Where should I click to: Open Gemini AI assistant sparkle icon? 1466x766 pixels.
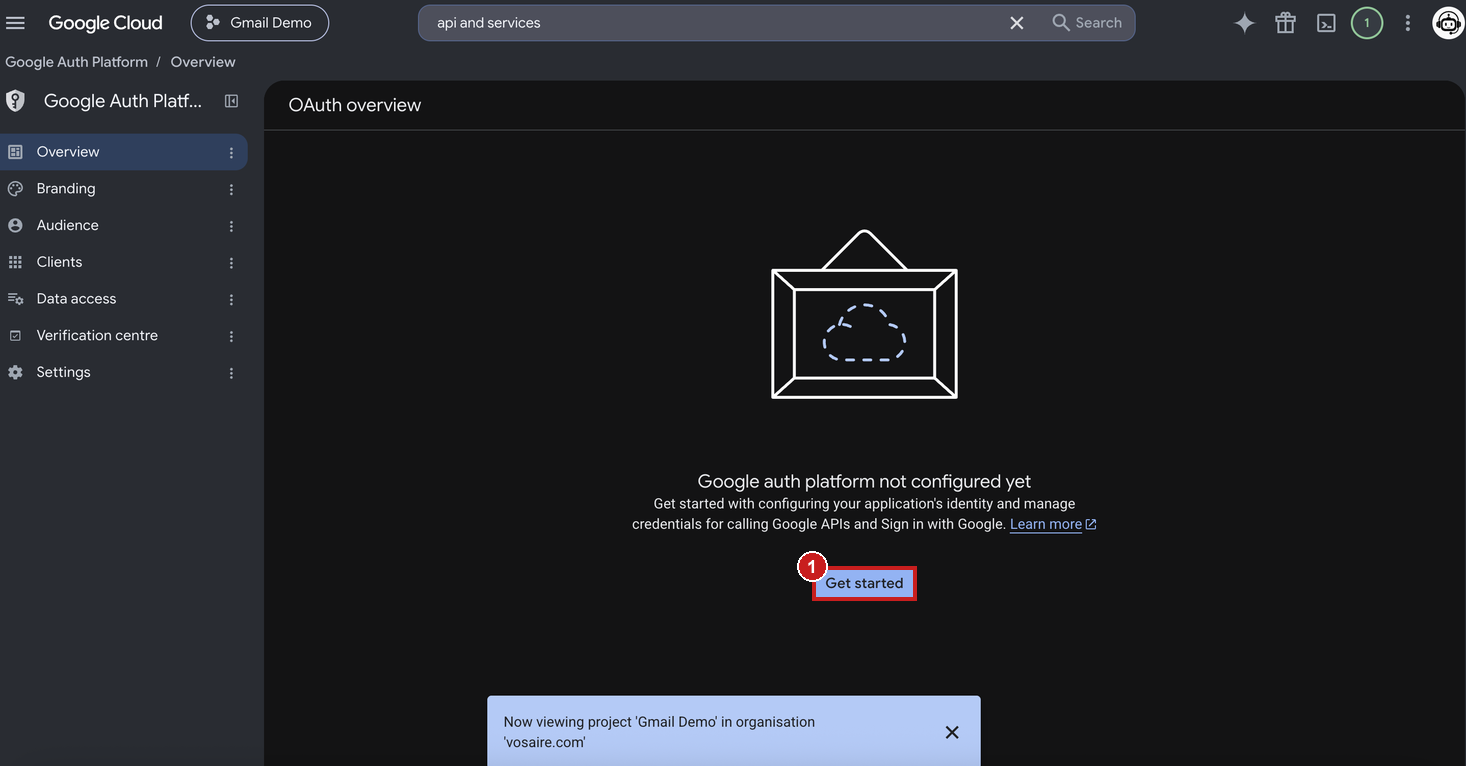[1244, 23]
